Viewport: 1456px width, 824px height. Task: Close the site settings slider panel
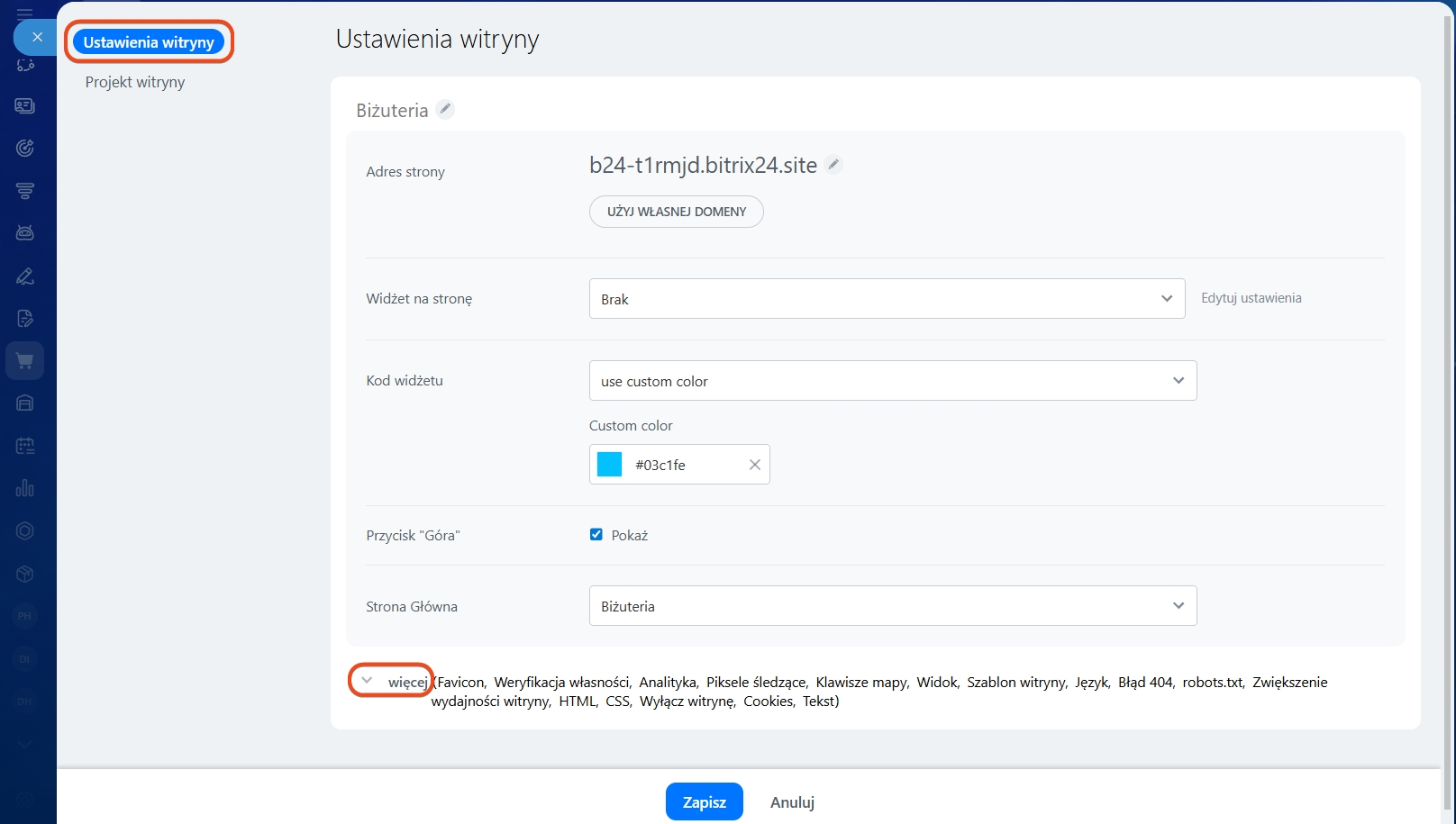click(x=37, y=37)
